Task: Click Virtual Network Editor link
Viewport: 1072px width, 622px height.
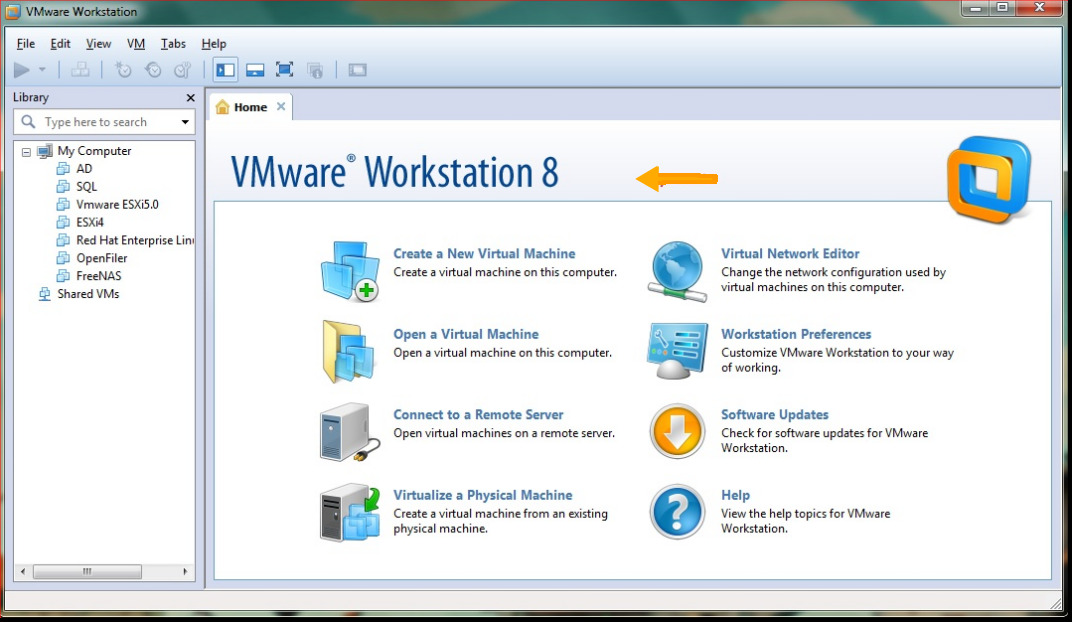Action: click(x=790, y=254)
